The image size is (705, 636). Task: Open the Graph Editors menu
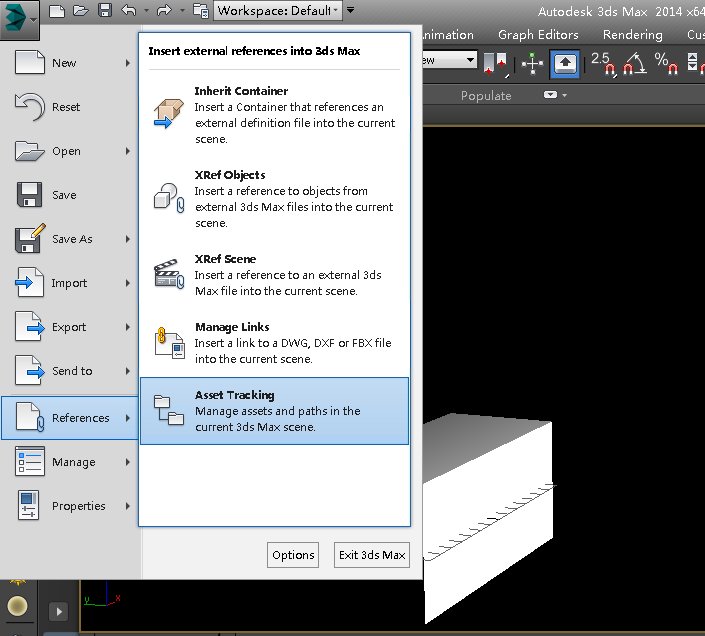pyautogui.click(x=538, y=35)
